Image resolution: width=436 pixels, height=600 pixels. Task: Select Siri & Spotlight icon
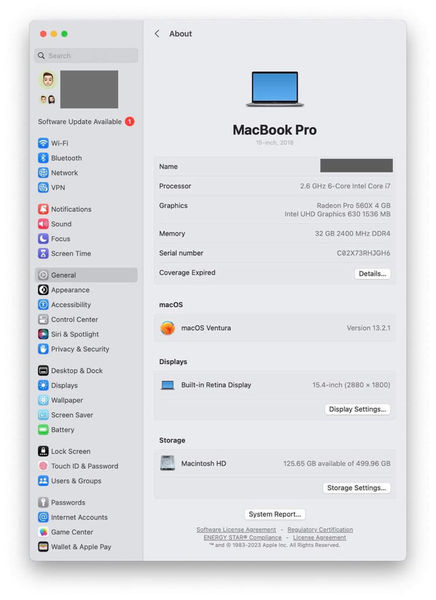(43, 334)
